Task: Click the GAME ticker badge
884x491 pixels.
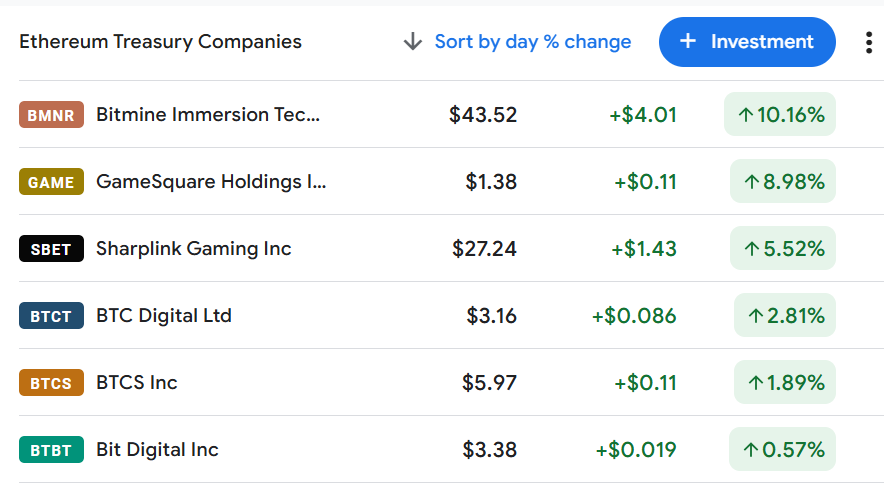Action: click(x=51, y=182)
